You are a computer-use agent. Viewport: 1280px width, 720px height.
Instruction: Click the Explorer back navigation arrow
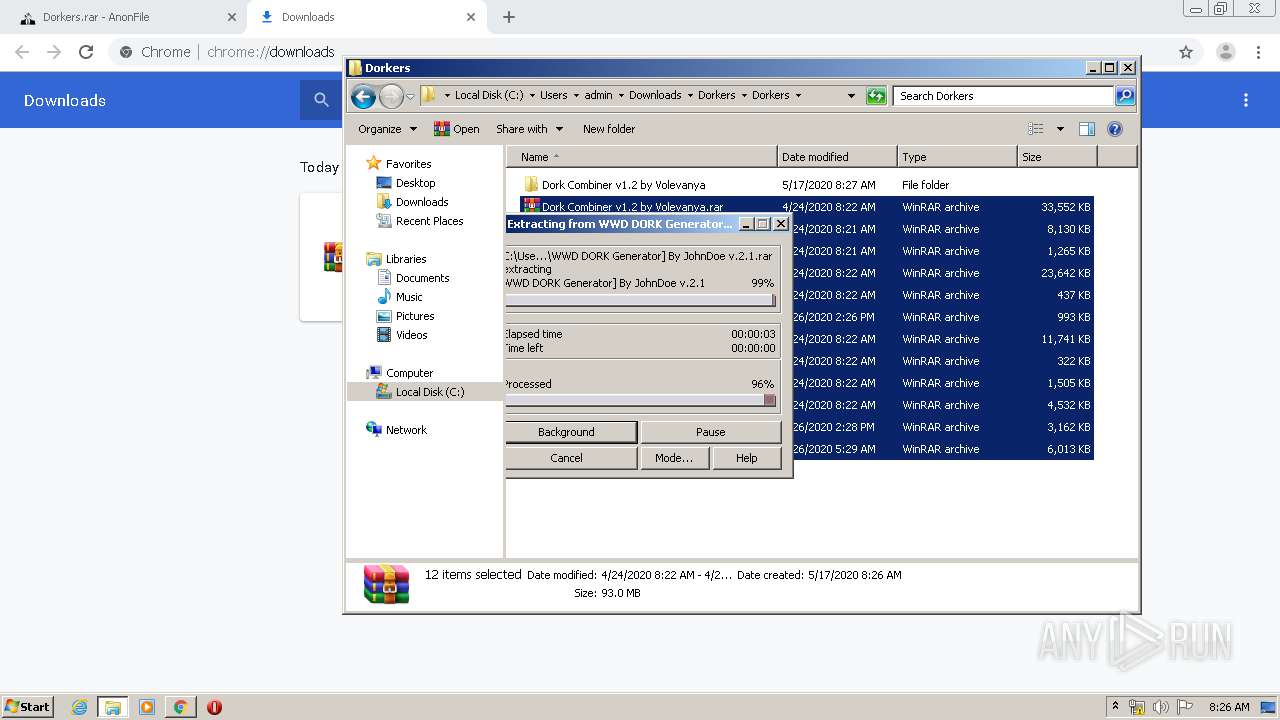(363, 96)
